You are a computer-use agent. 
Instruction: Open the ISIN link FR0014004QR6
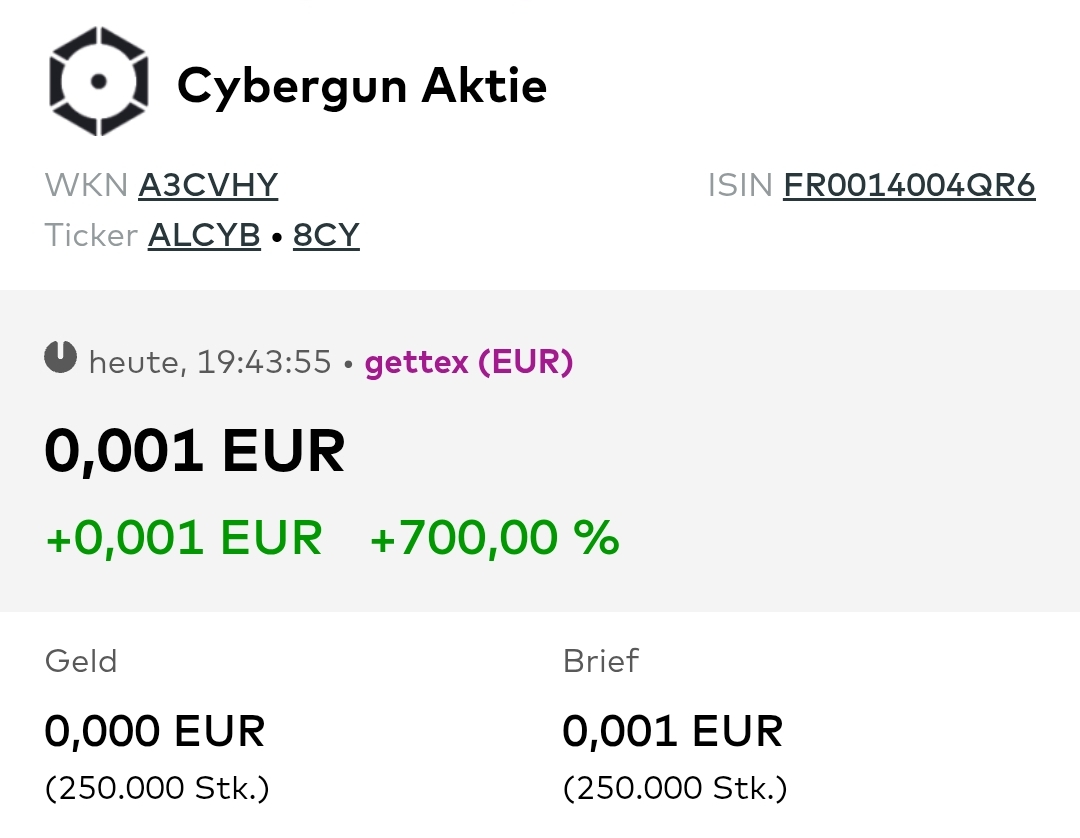[909, 185]
